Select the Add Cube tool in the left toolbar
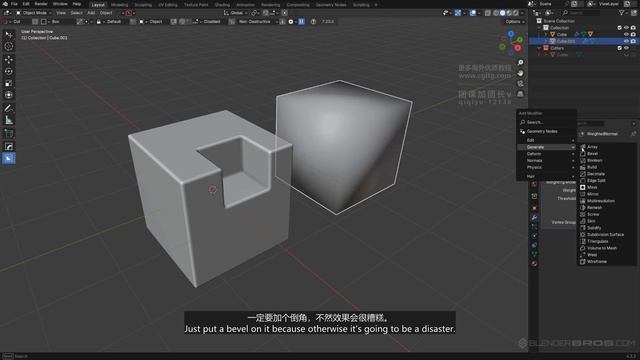Image resolution: width=640 pixels, height=360 pixels. click(9, 133)
